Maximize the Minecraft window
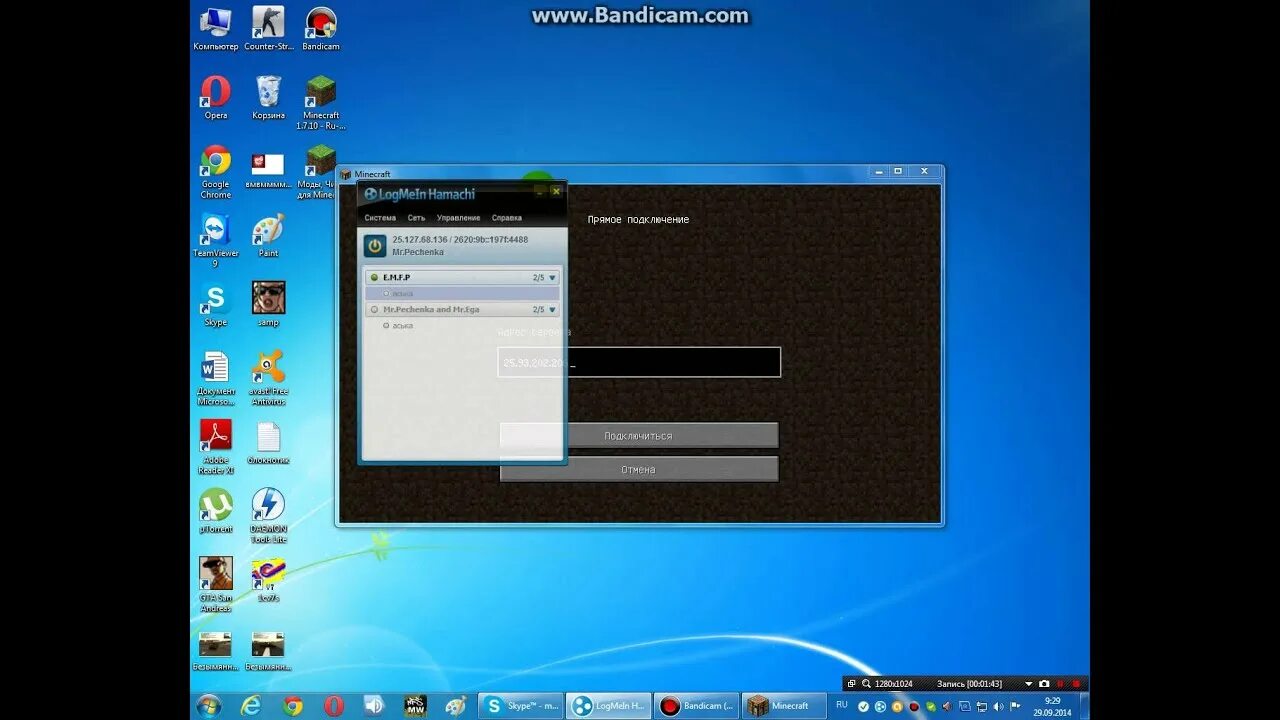 (x=898, y=172)
